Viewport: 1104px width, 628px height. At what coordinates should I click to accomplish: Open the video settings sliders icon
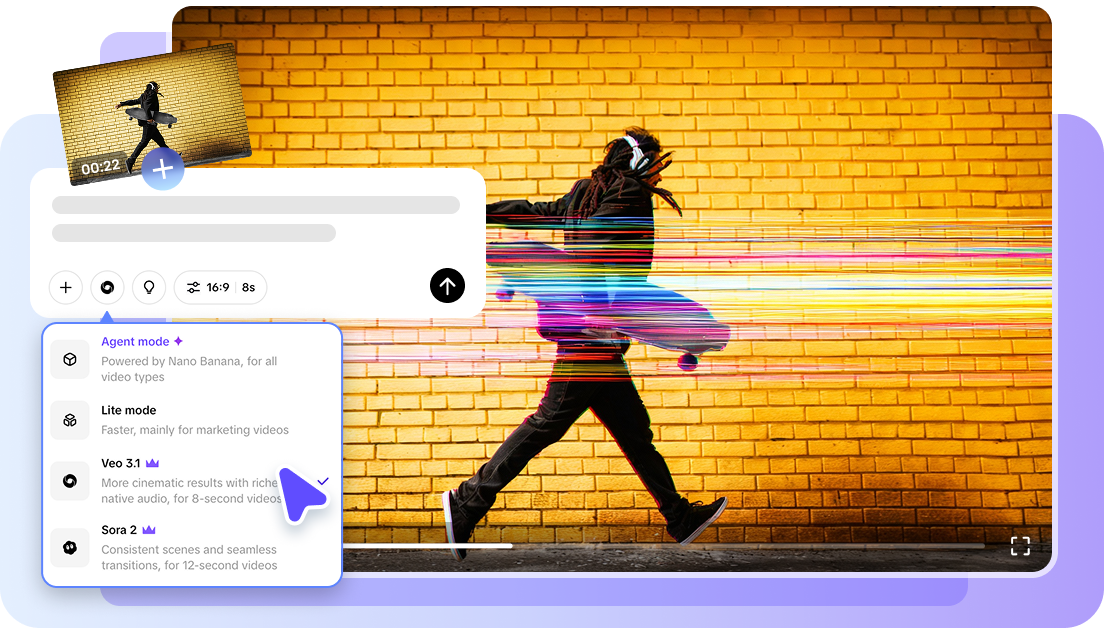coord(194,287)
